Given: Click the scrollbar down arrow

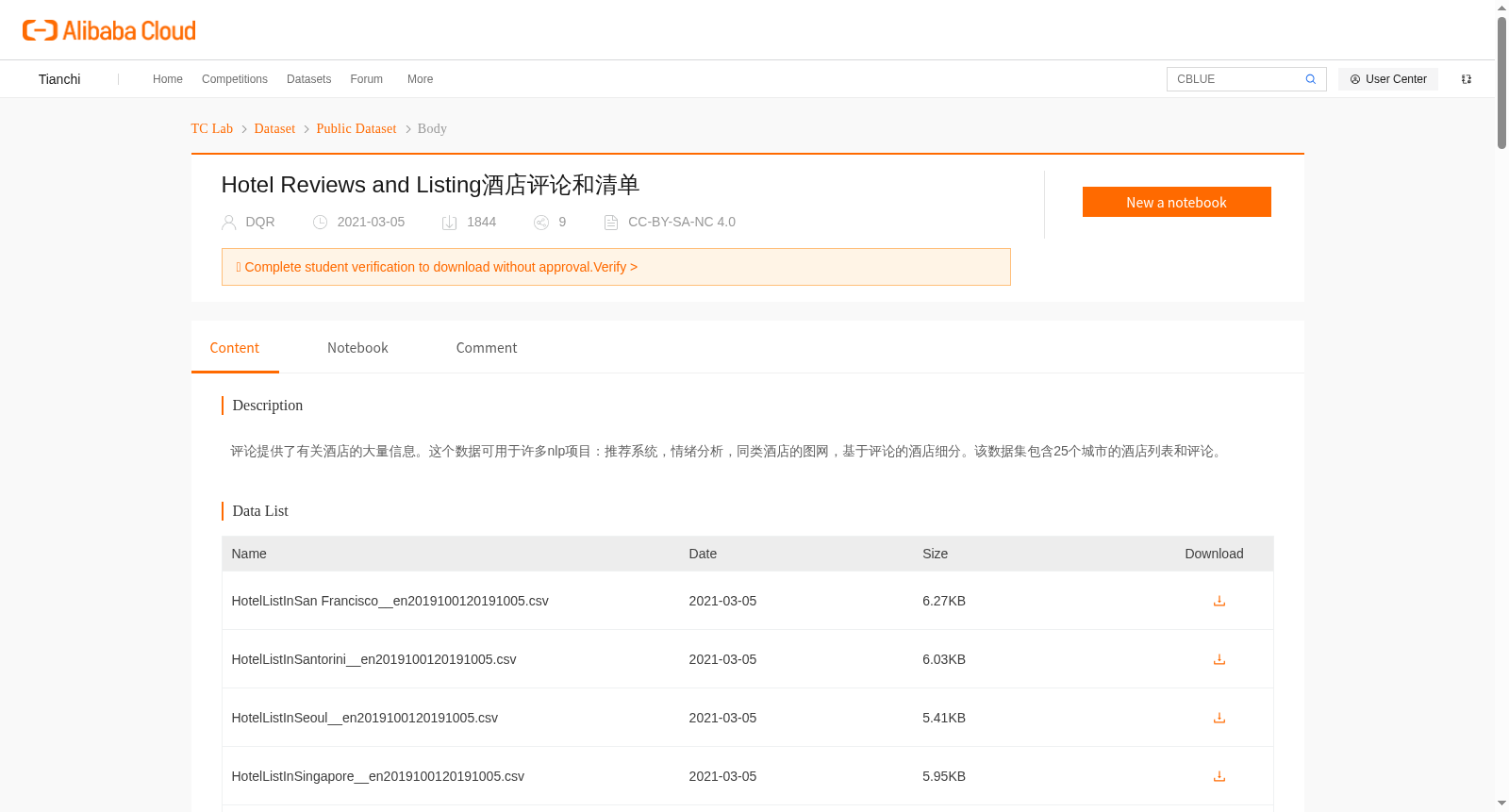Looking at the screenshot, I should (x=1501, y=804).
